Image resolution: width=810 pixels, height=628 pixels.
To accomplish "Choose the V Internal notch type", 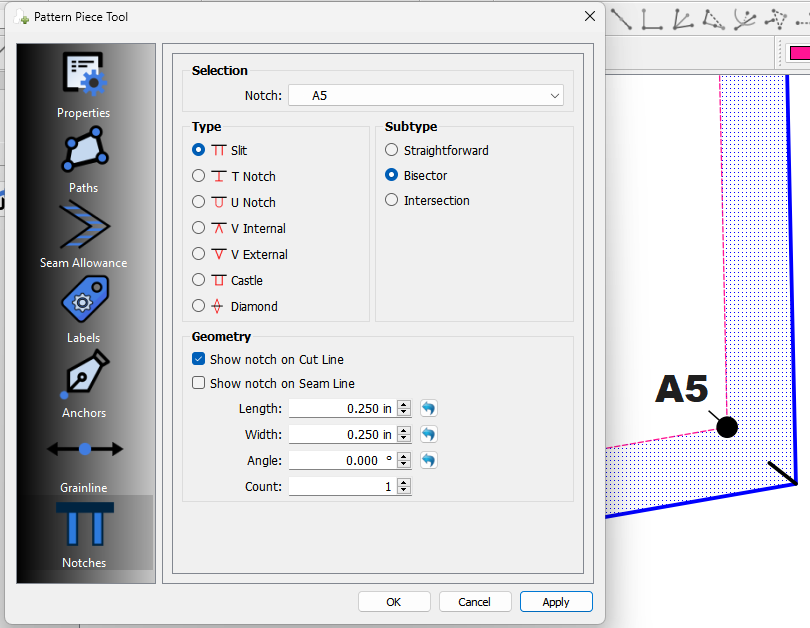I will tap(198, 228).
